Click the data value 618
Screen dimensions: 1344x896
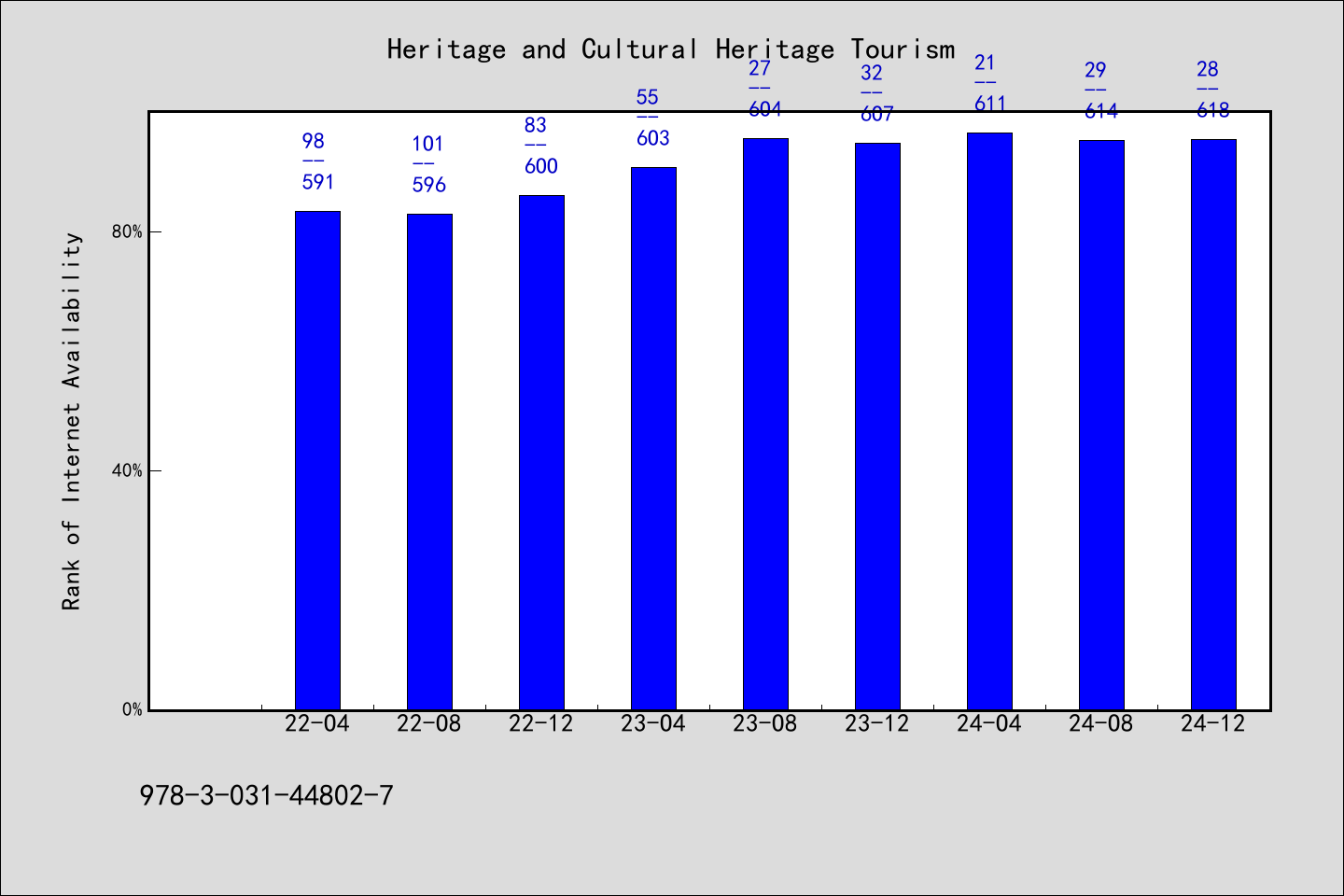pos(1213,110)
